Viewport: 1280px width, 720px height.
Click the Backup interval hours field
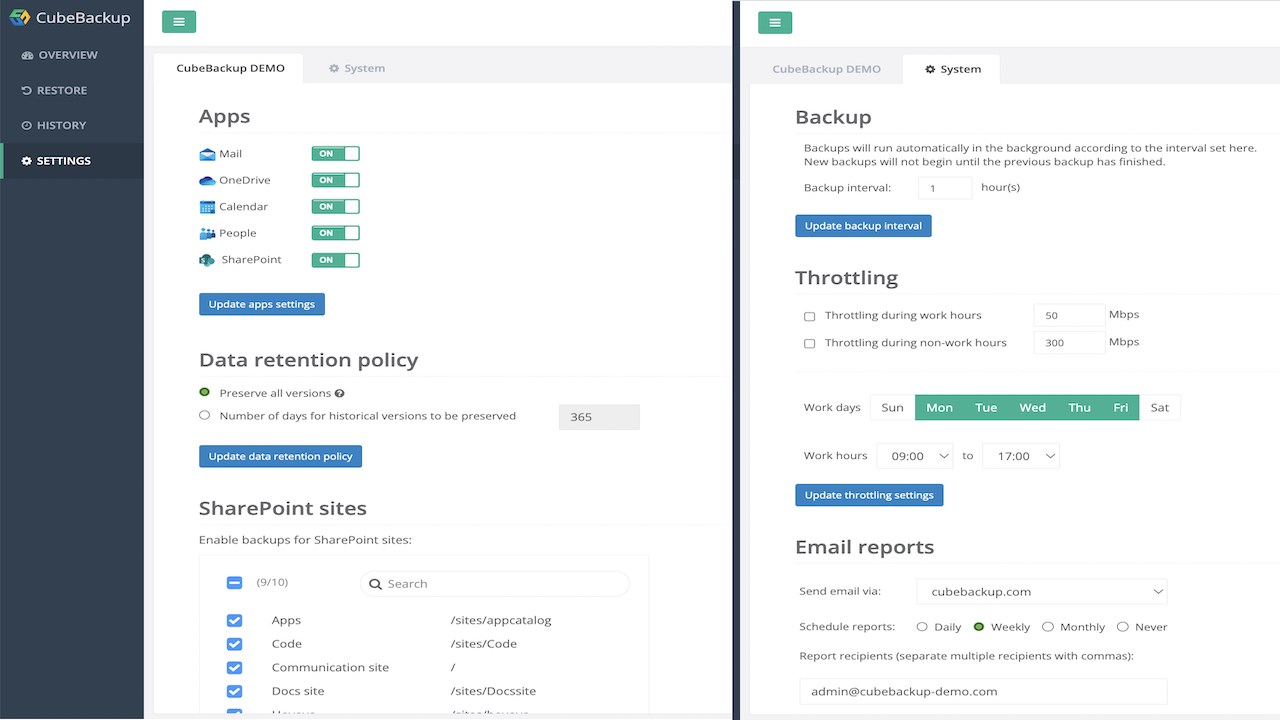click(945, 188)
